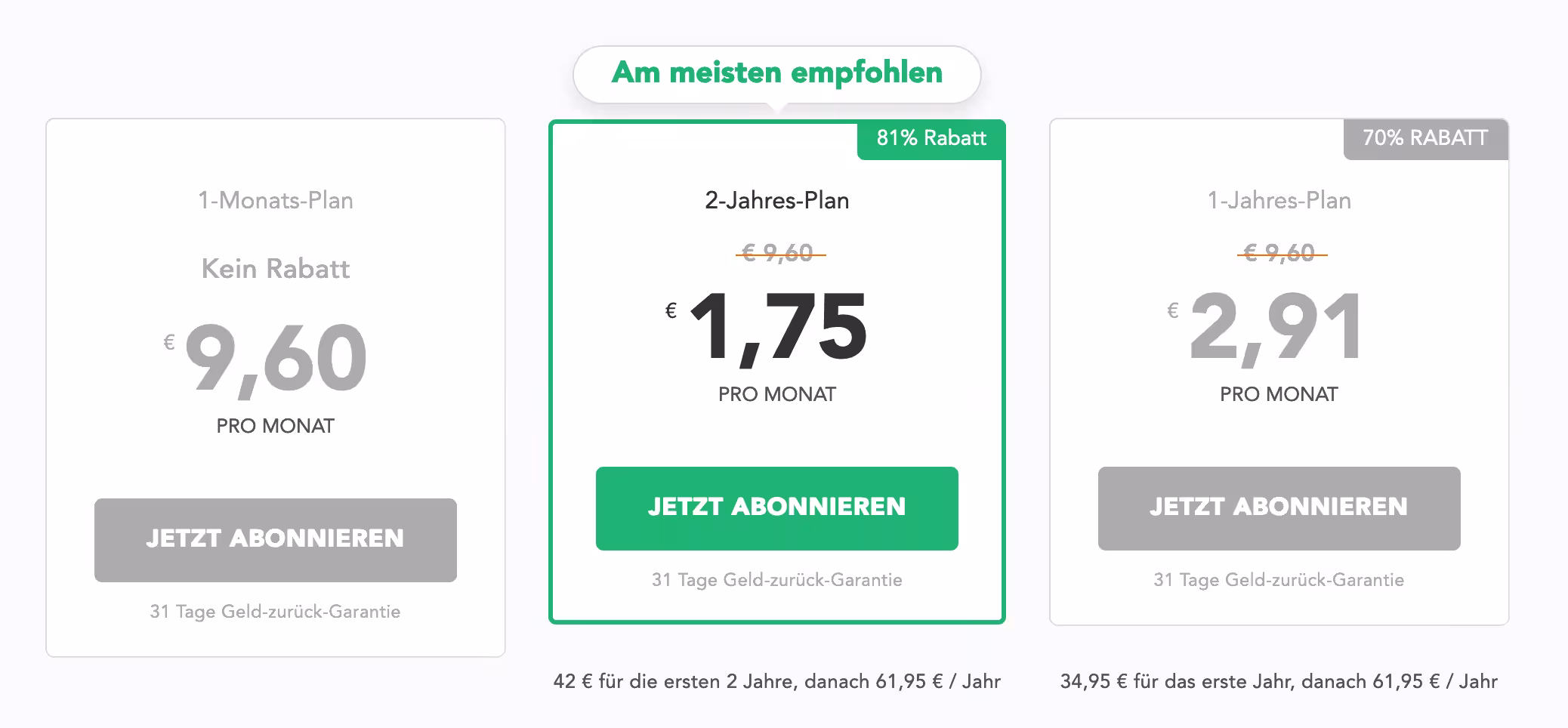The width and height of the screenshot is (1568, 728).
Task: Click the '1-Jahres-Plan' heading
Action: pos(1279,201)
